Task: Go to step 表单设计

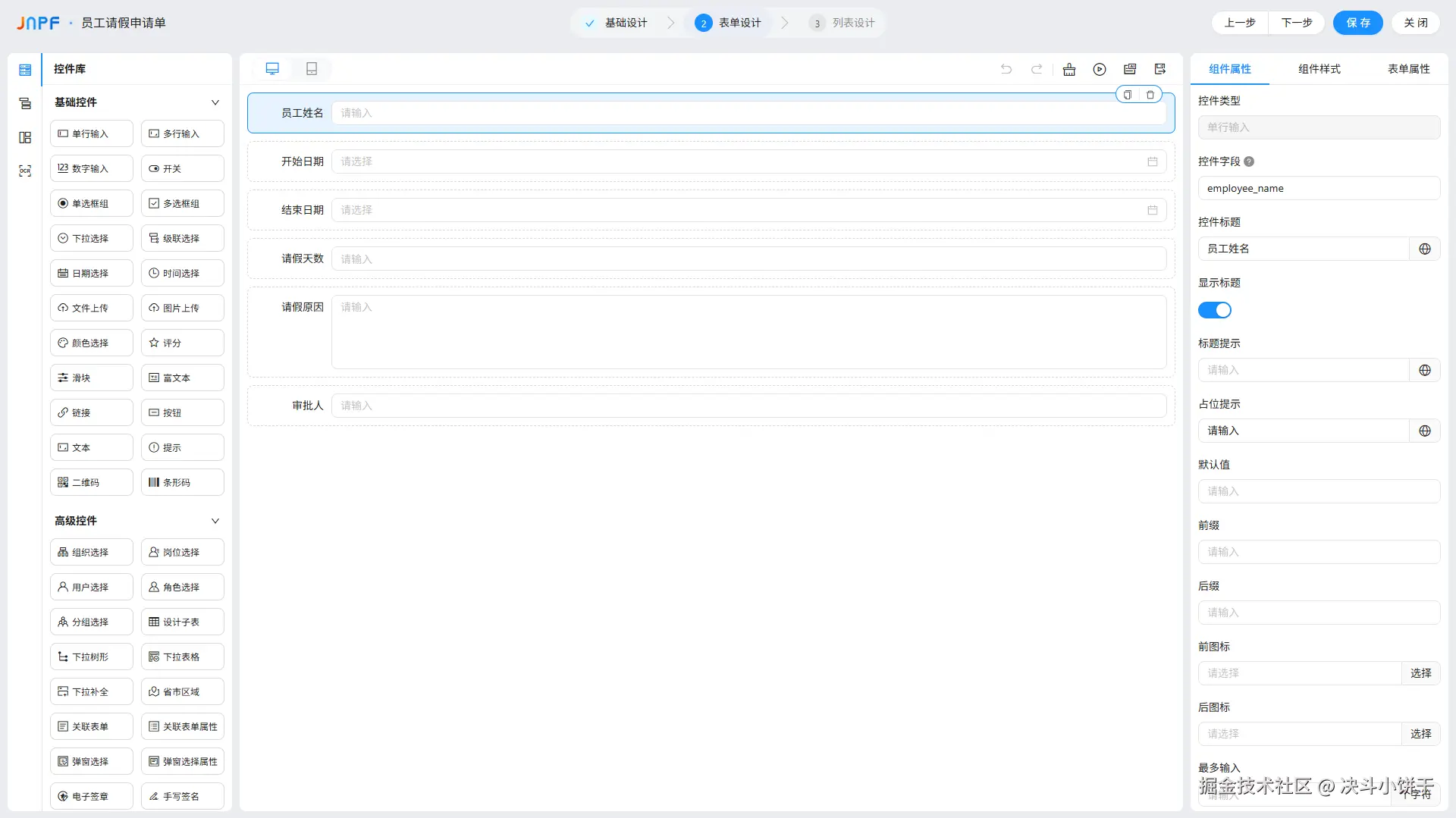Action: click(x=729, y=23)
